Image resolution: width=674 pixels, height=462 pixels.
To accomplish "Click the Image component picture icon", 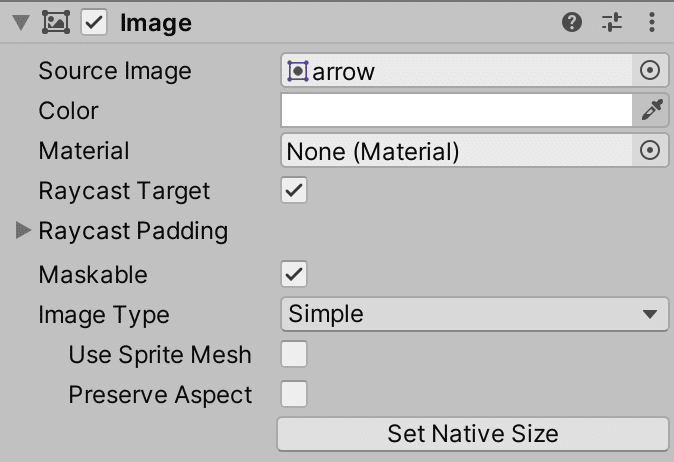I will coord(55,22).
